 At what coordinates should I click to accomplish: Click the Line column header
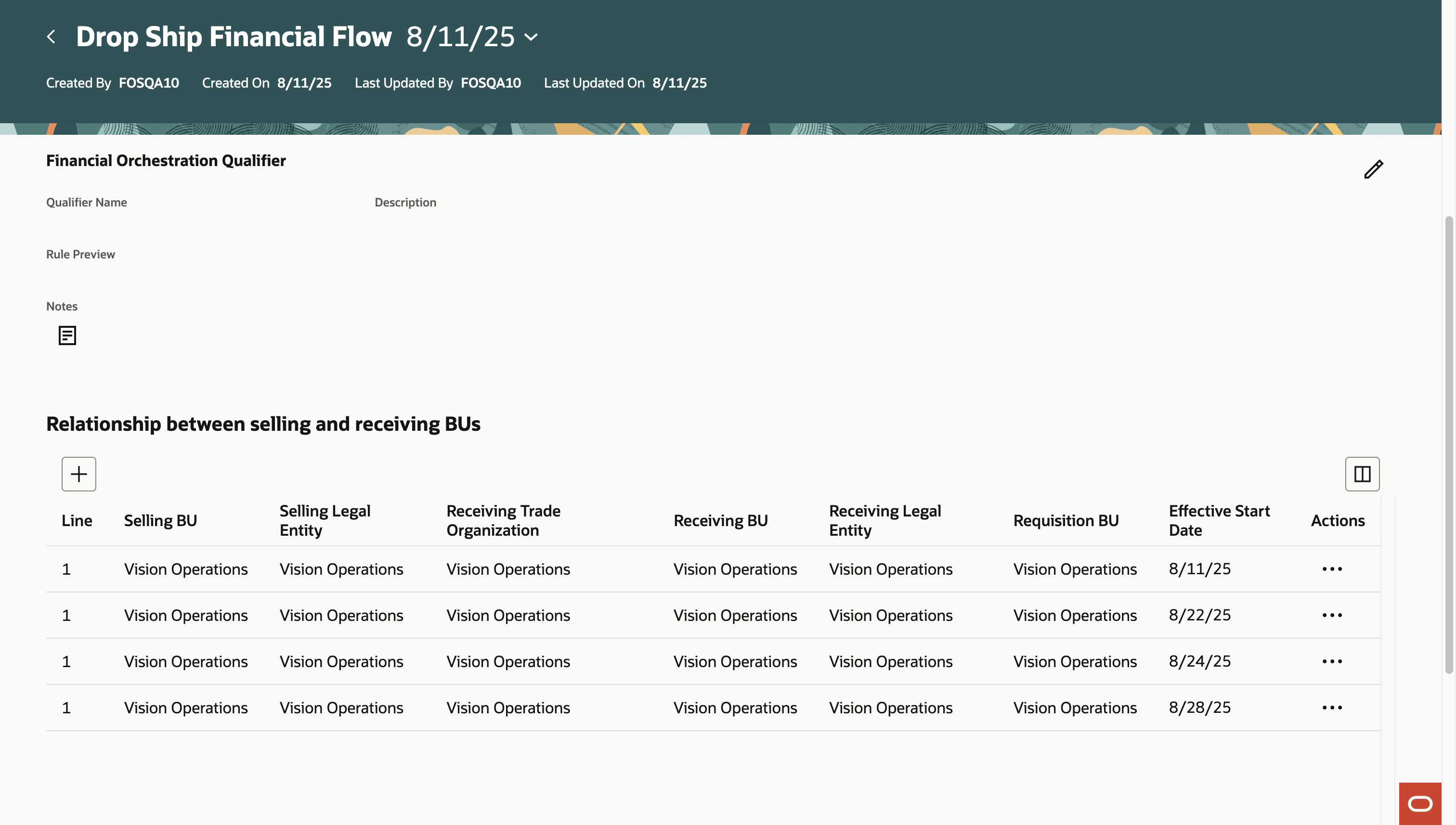[77, 520]
